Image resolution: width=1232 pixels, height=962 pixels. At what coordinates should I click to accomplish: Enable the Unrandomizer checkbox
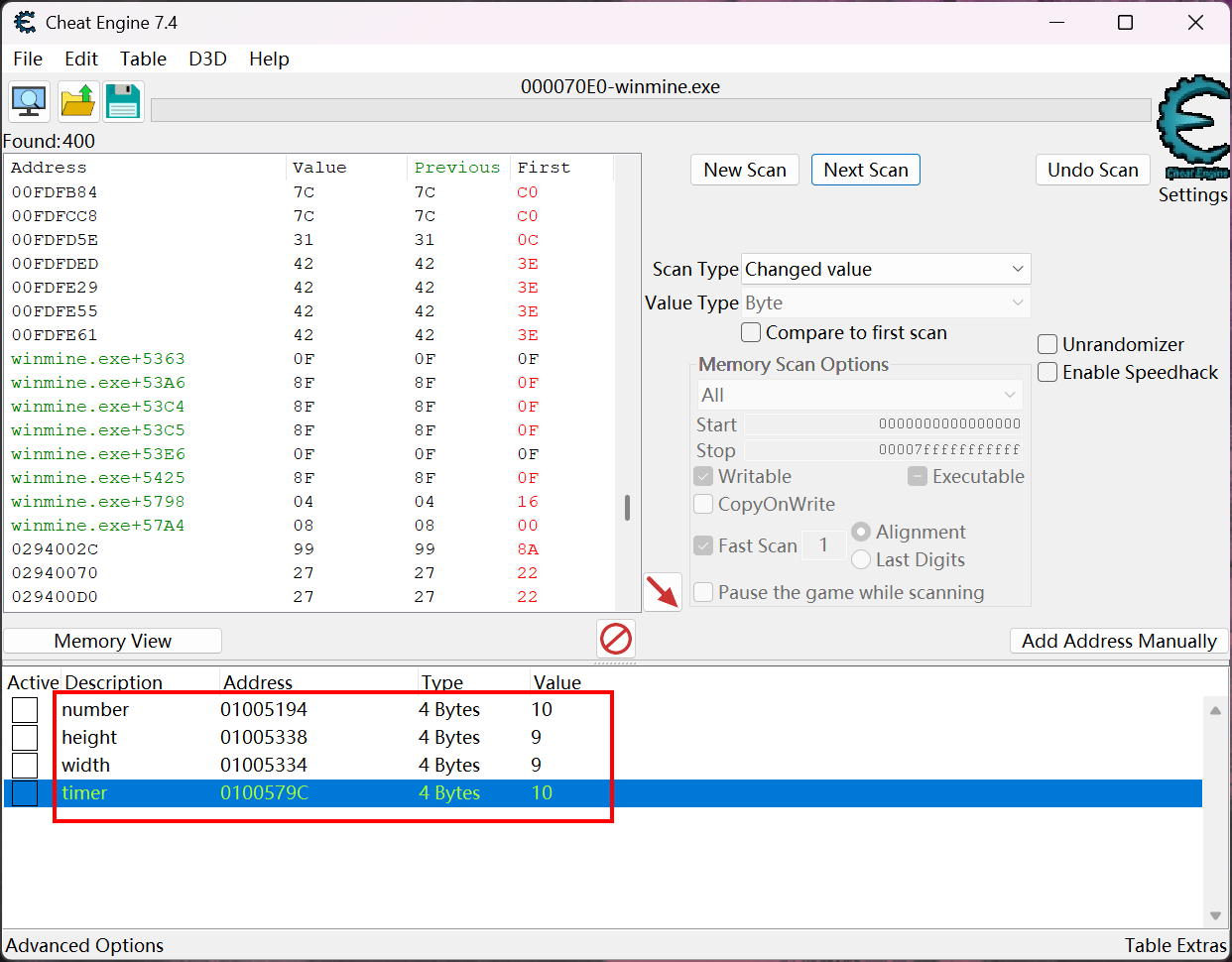1047,344
